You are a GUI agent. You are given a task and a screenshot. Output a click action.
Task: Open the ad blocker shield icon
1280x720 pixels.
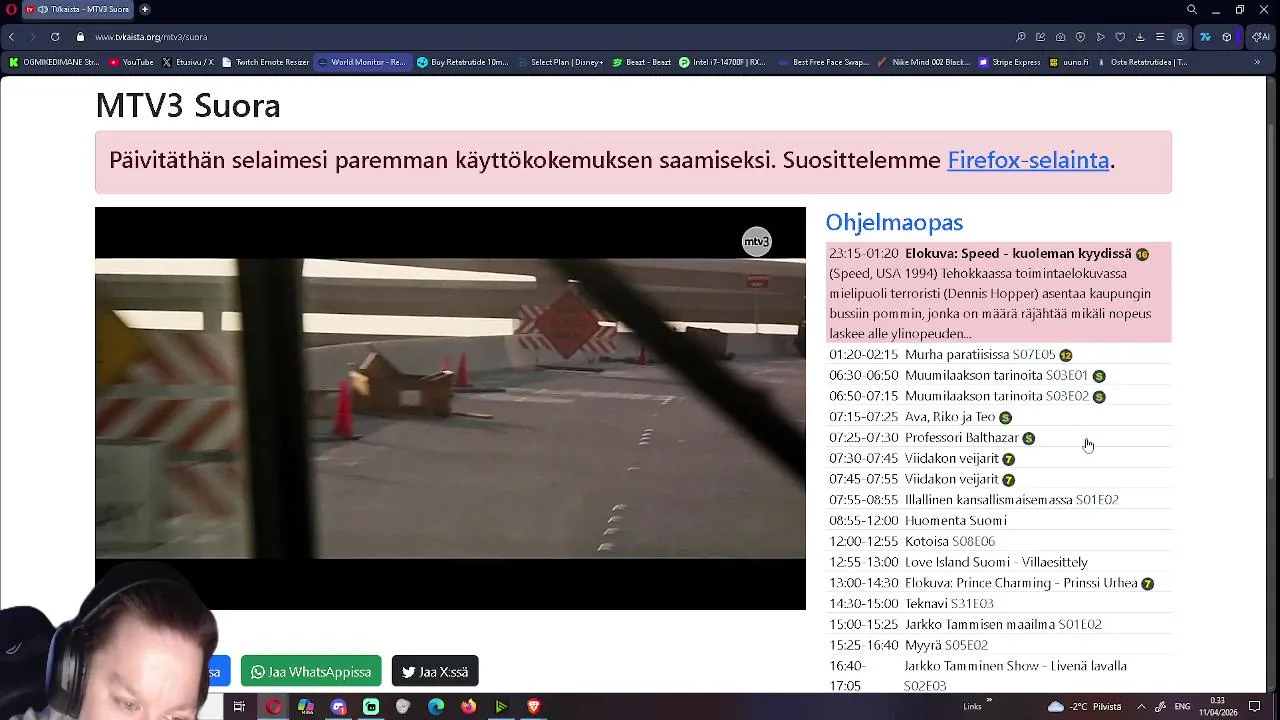point(1081,37)
